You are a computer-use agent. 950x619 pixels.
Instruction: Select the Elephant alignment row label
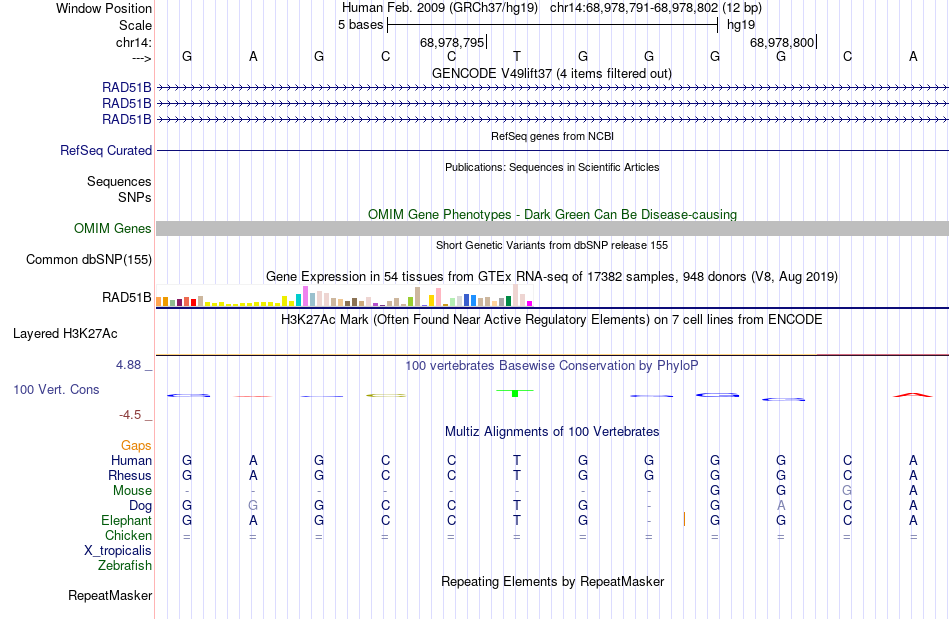[126, 521]
